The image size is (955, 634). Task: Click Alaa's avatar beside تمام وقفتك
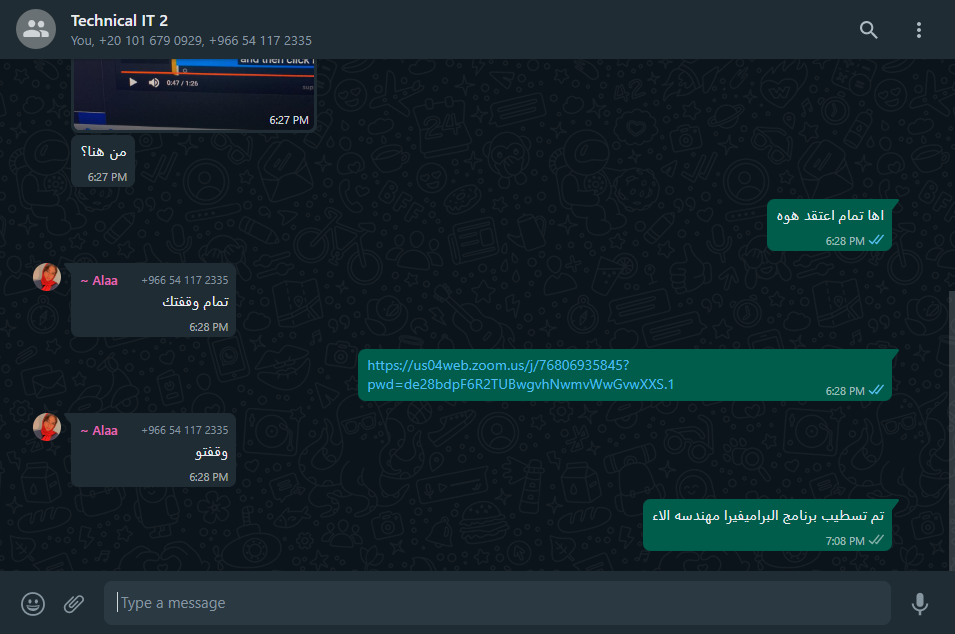click(47, 277)
